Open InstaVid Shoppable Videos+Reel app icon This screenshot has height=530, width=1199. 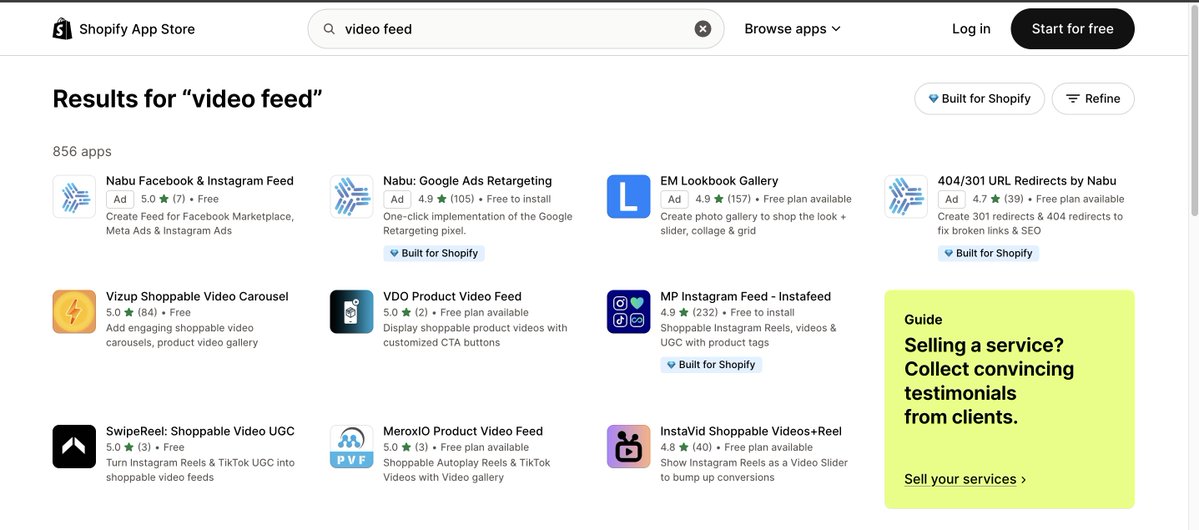click(629, 447)
